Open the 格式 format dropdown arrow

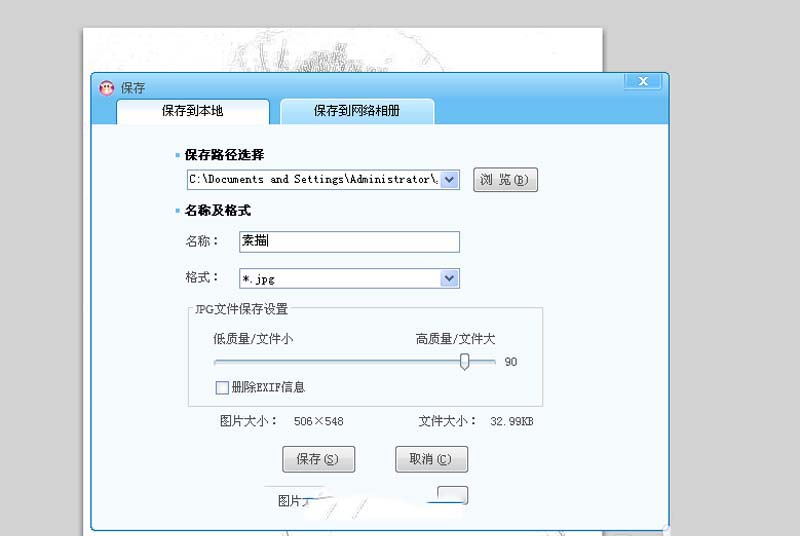pyautogui.click(x=449, y=278)
